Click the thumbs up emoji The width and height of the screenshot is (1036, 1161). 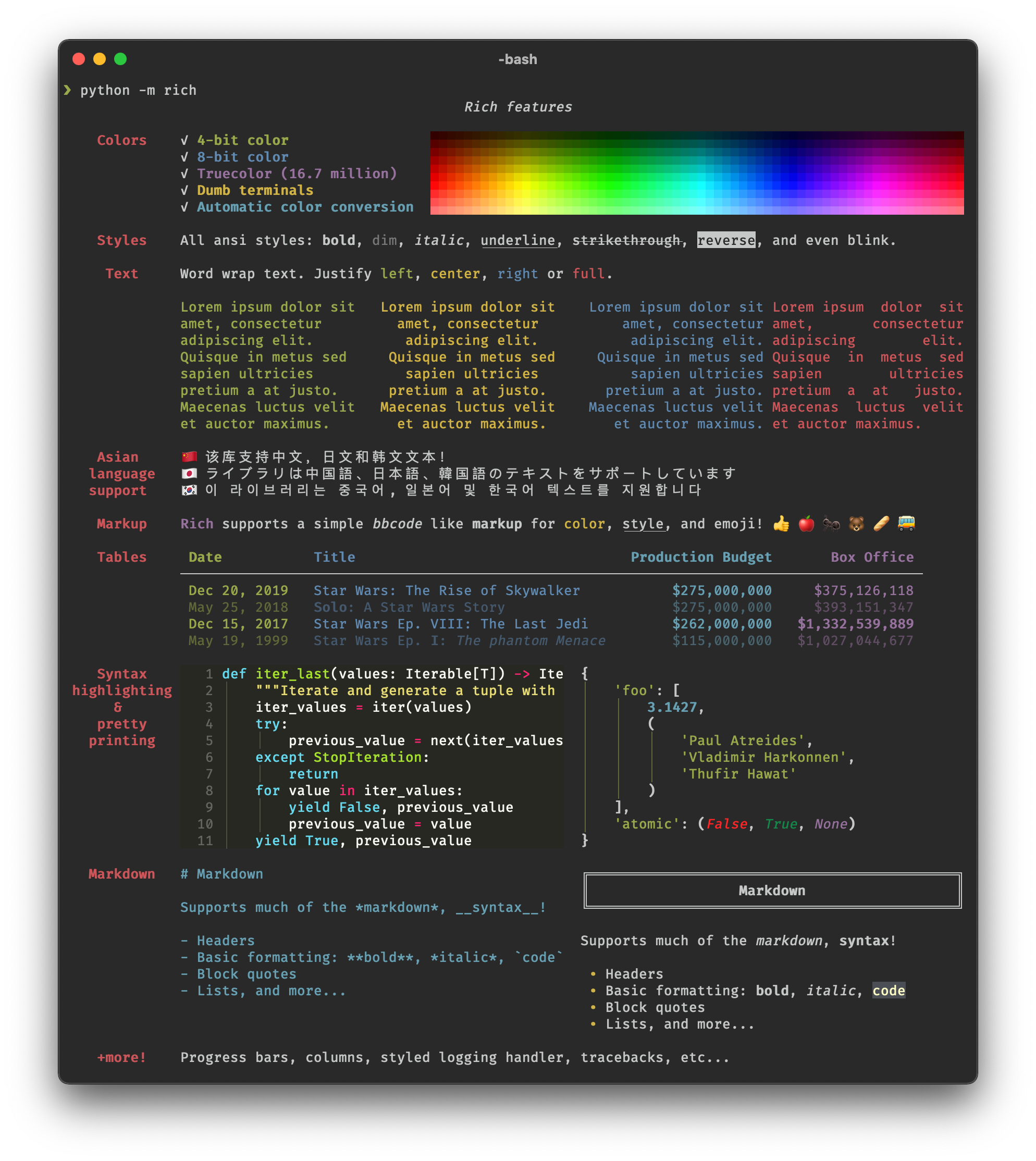pyautogui.click(x=781, y=524)
